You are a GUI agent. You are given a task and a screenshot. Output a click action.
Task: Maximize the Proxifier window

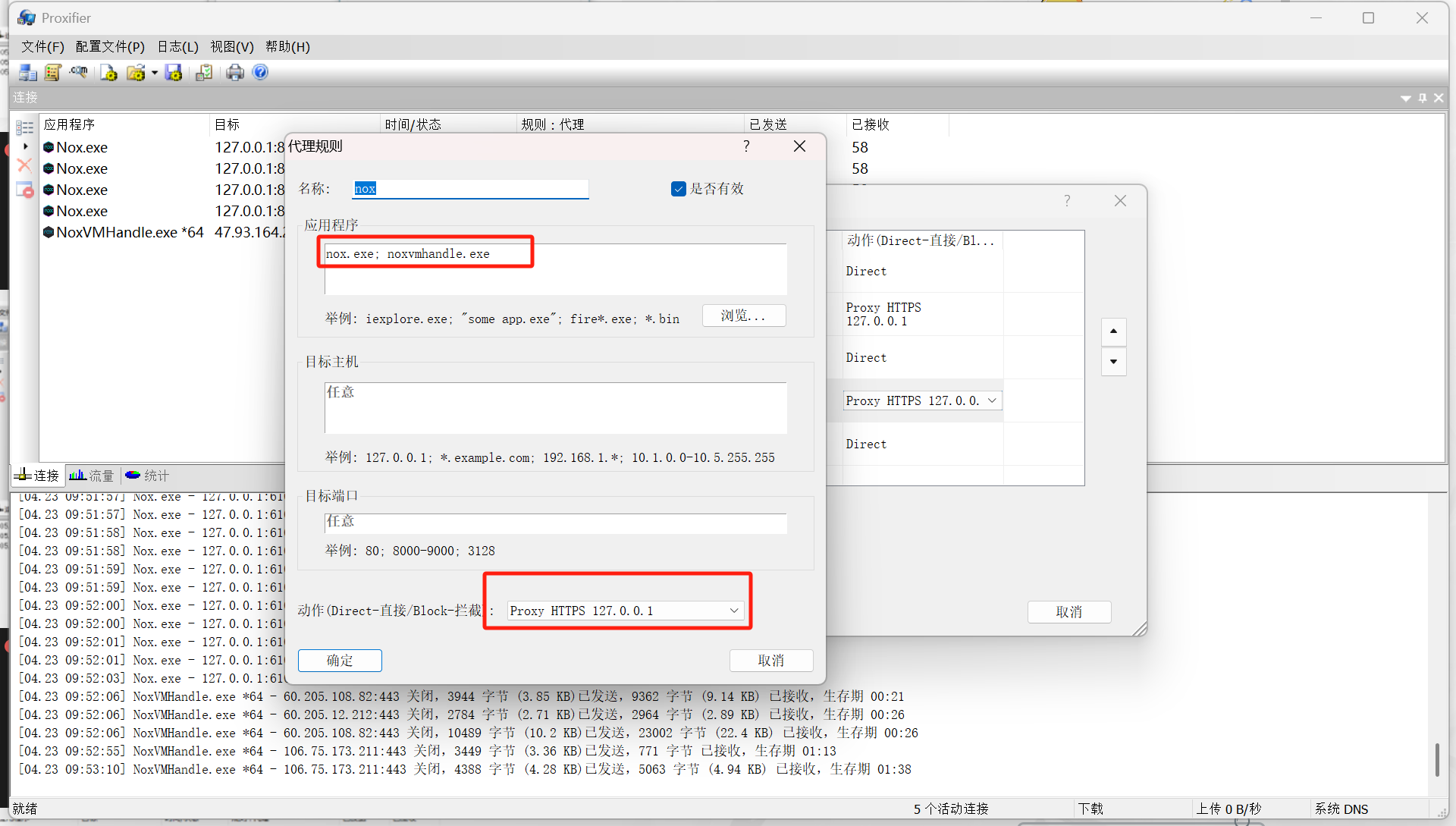pyautogui.click(x=1368, y=17)
